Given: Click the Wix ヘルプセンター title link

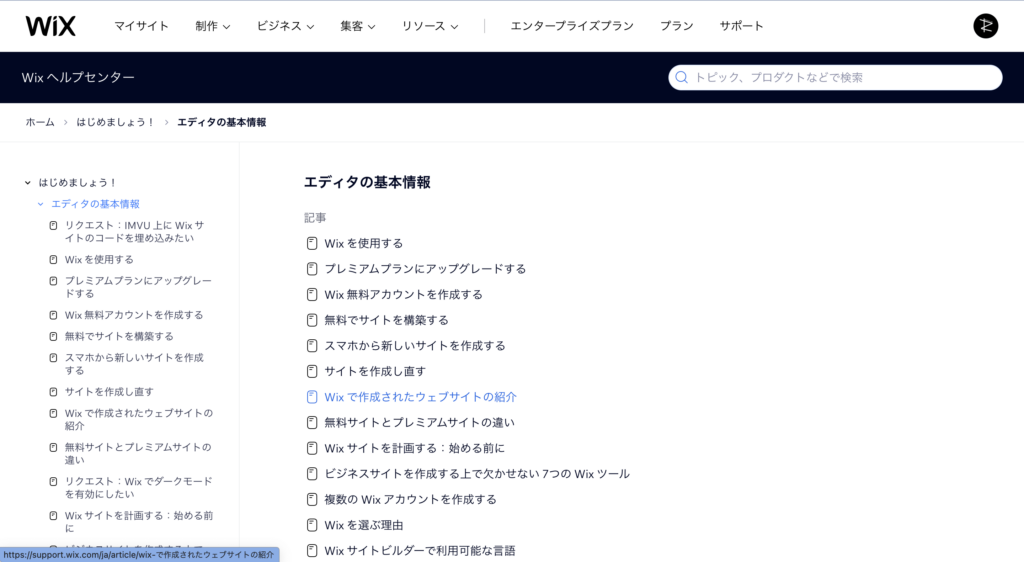Looking at the screenshot, I should pos(78,78).
